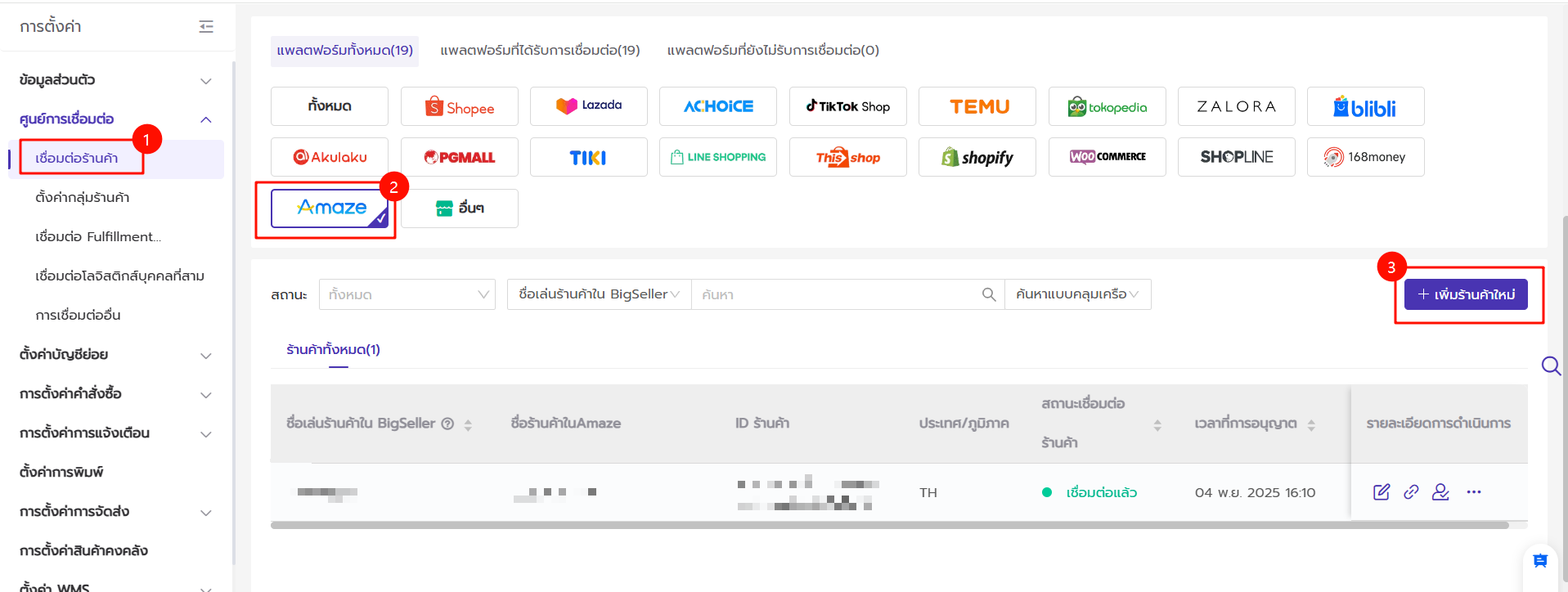Click the user authorization icon in row
The height and width of the screenshot is (592, 1568).
pos(1440,492)
